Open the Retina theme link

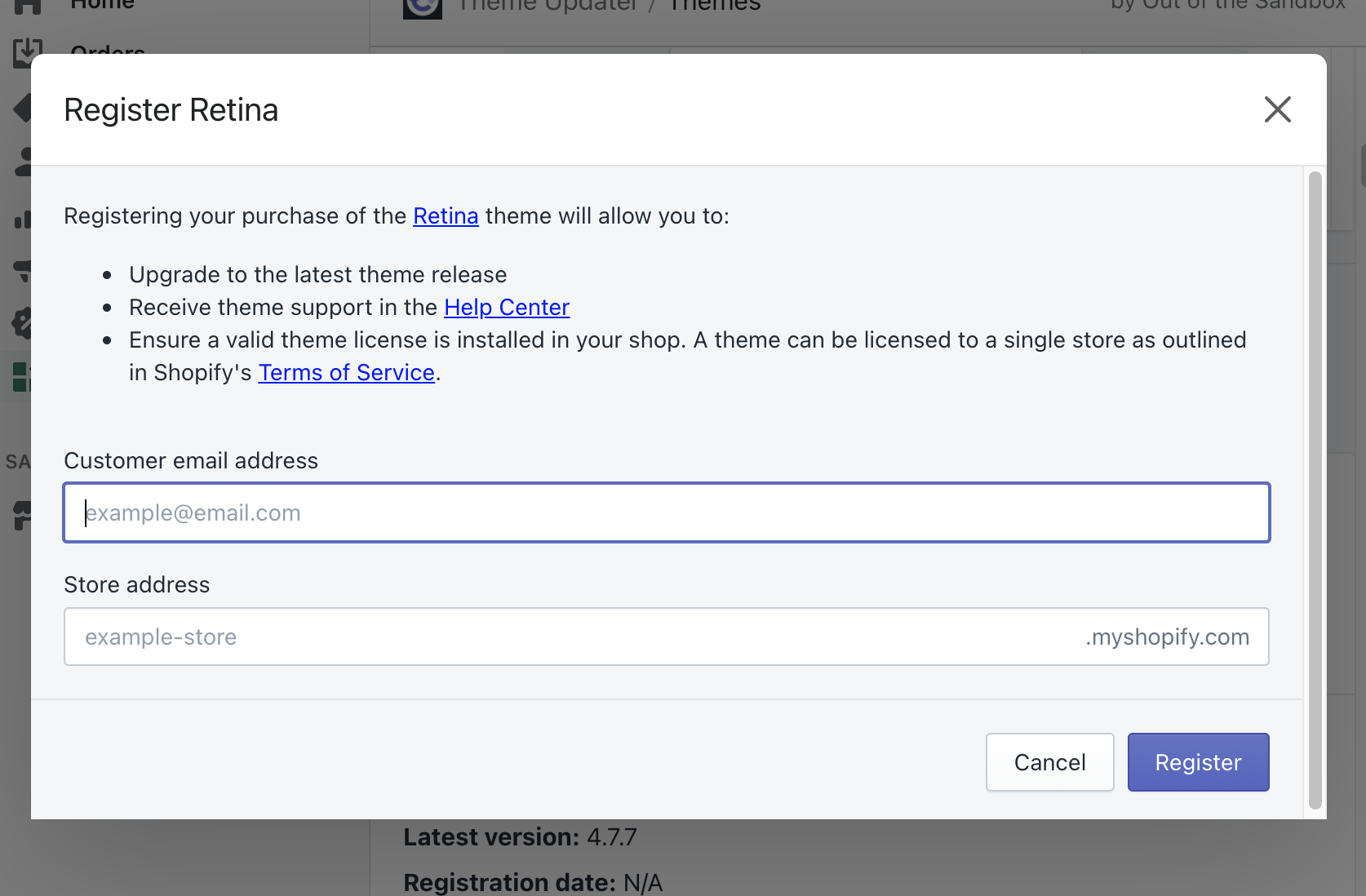446,216
